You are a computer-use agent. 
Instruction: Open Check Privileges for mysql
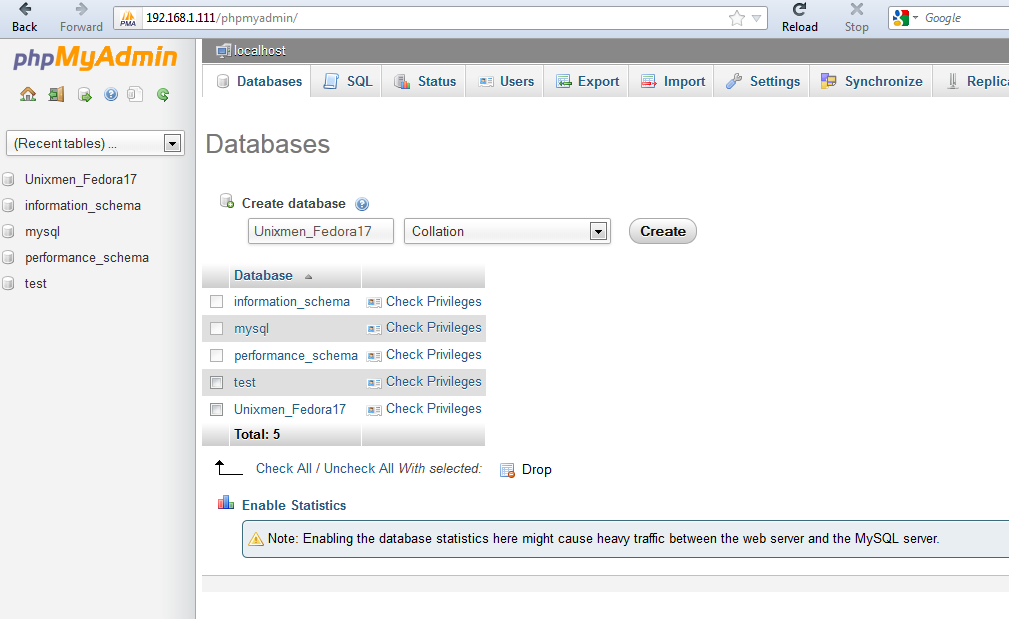pyautogui.click(x=434, y=328)
